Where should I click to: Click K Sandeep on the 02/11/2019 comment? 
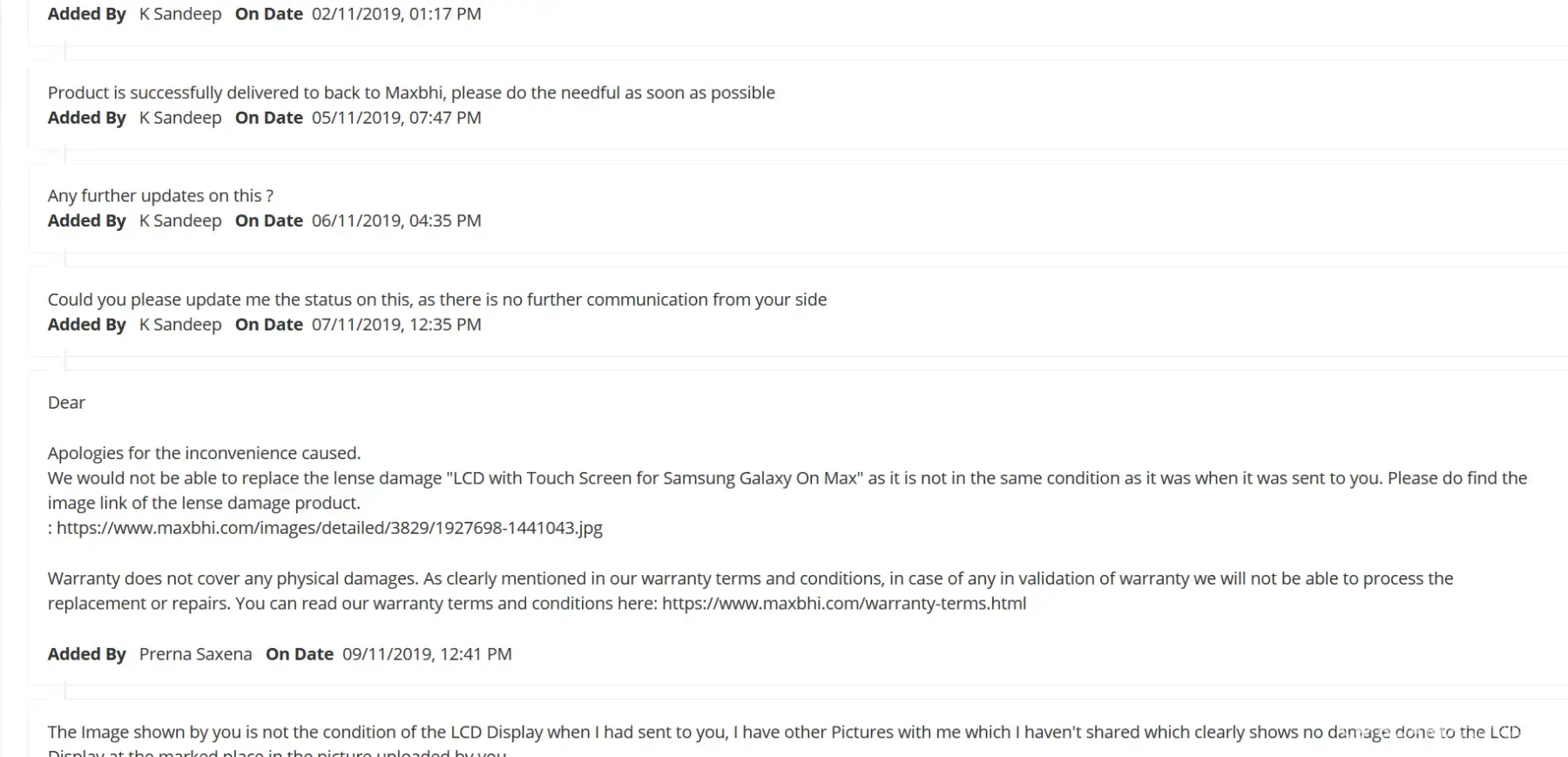[x=180, y=14]
